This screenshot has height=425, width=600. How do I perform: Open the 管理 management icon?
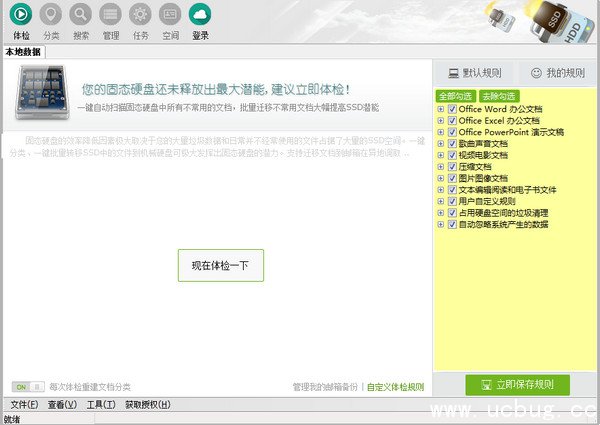click(x=111, y=16)
